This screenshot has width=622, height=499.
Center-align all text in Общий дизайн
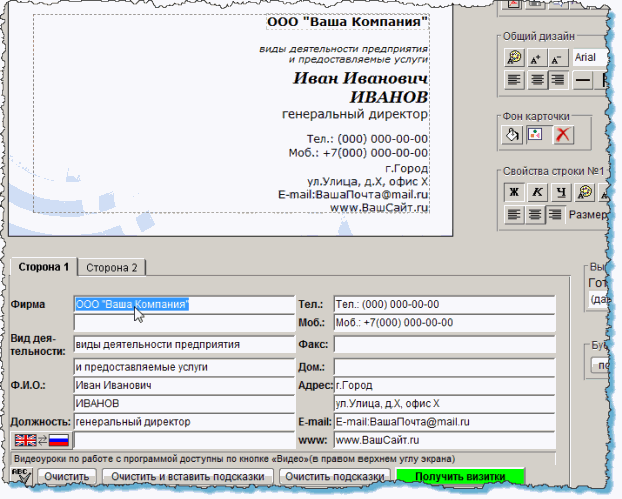click(x=536, y=79)
